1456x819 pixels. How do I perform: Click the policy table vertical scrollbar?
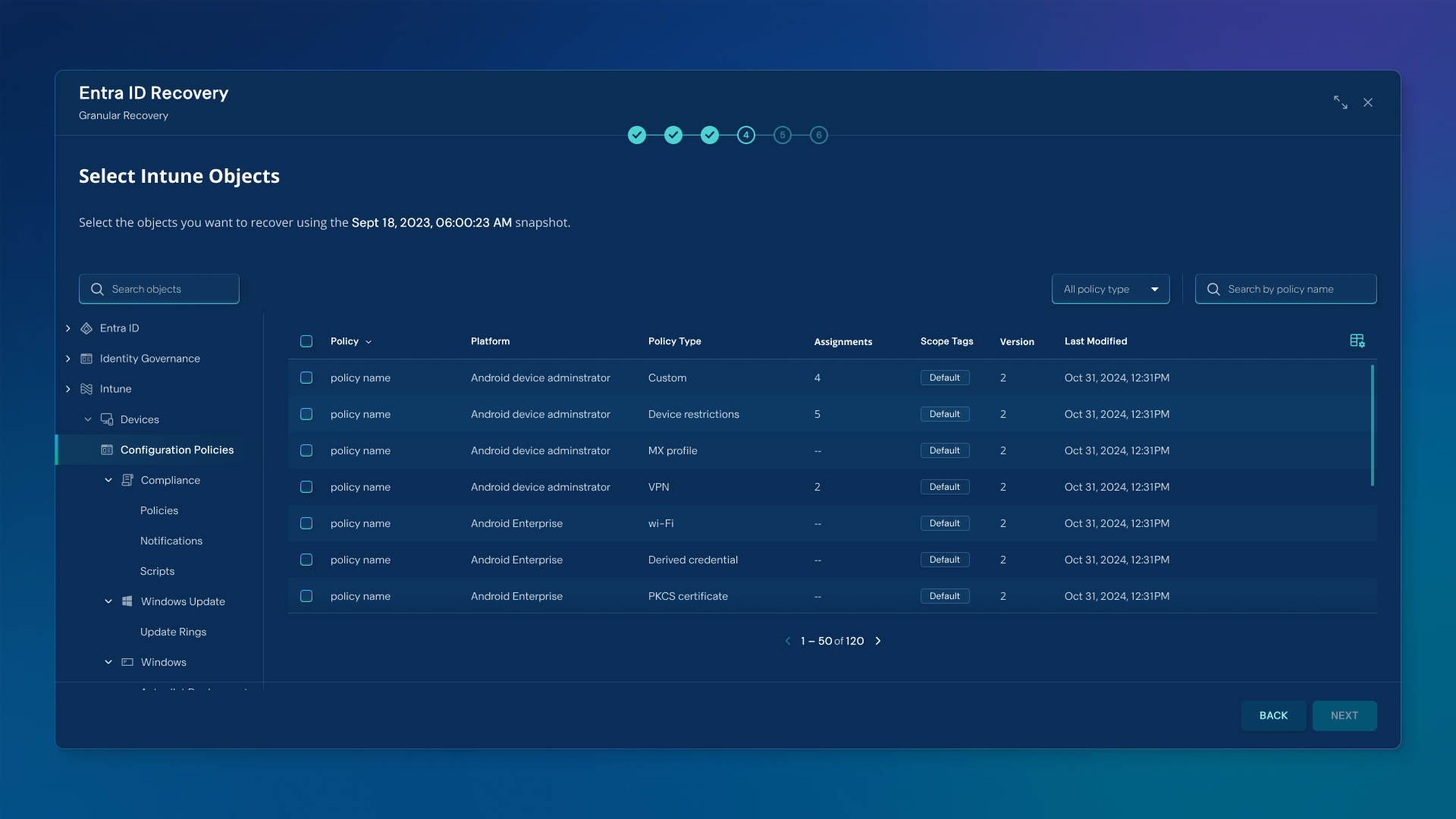tap(1373, 425)
